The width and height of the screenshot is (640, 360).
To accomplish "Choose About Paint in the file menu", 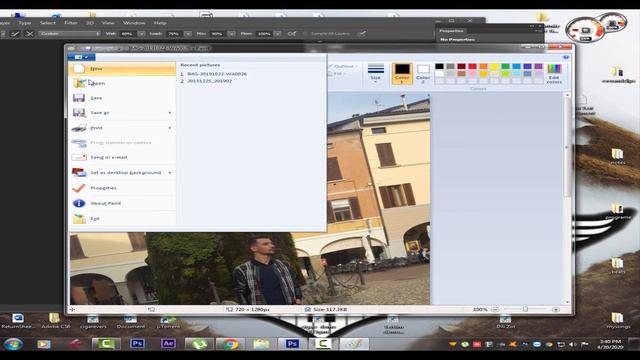I will pyautogui.click(x=122, y=203).
